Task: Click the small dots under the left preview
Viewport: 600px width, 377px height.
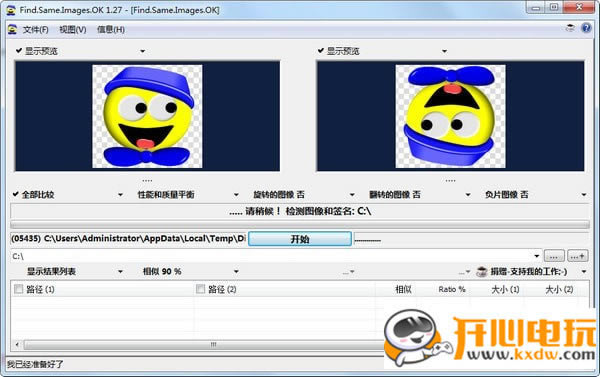Action: pyautogui.click(x=147, y=180)
